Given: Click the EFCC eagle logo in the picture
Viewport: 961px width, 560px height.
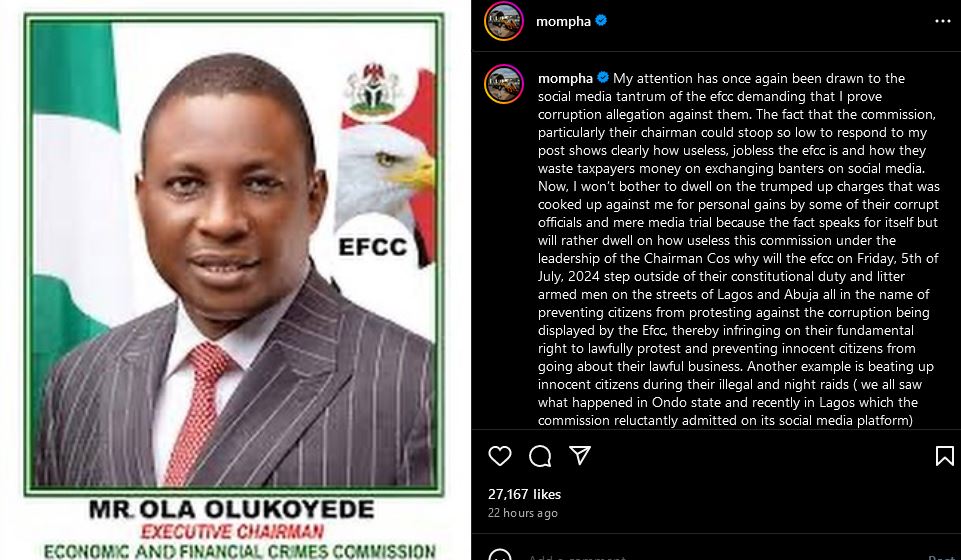Looking at the screenshot, I should [x=385, y=196].
